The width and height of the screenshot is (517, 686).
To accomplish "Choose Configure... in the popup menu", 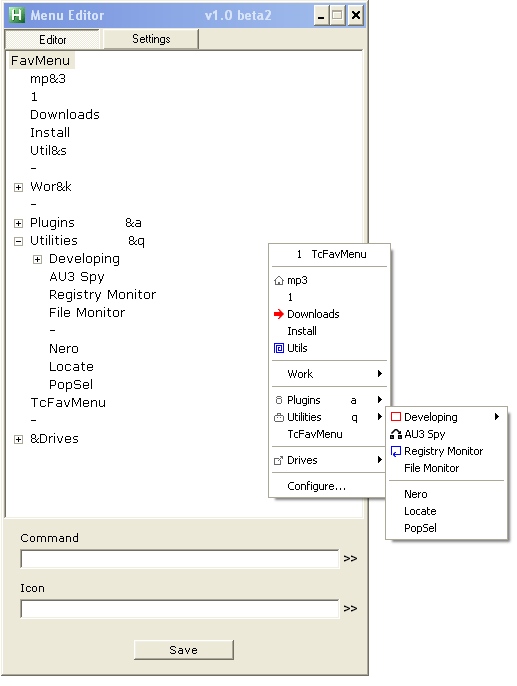I will (317, 486).
